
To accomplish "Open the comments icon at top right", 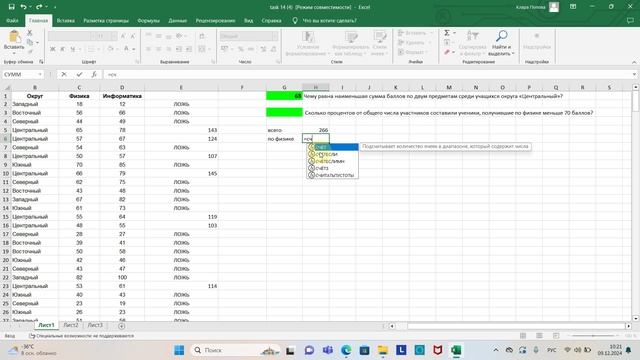I will [x=630, y=20].
